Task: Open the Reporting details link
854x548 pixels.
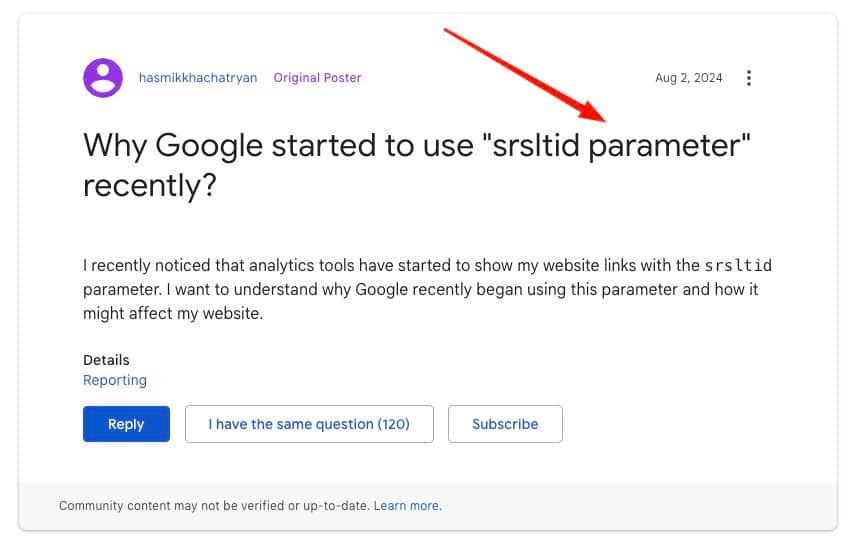Action: [x=115, y=380]
